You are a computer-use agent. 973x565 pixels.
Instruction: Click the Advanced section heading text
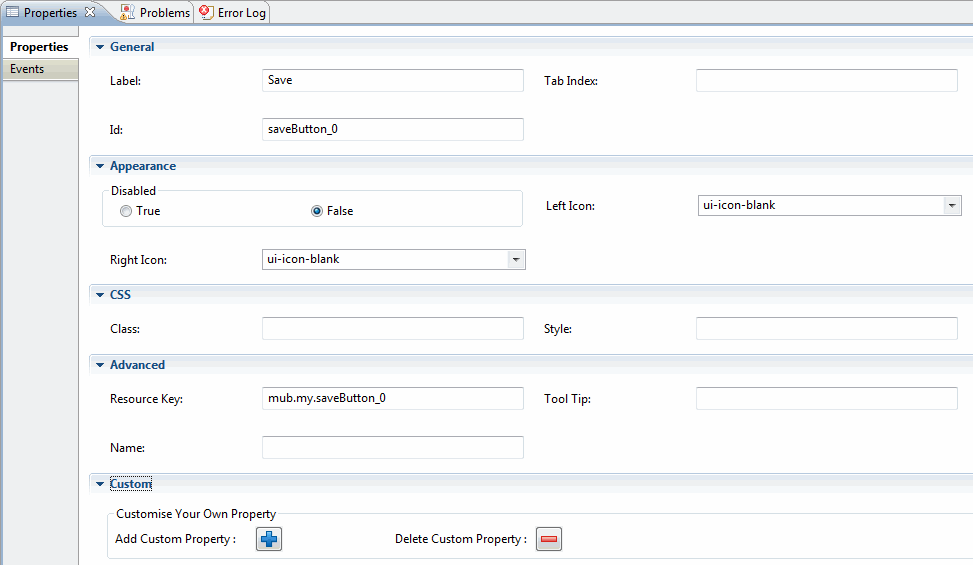click(137, 365)
